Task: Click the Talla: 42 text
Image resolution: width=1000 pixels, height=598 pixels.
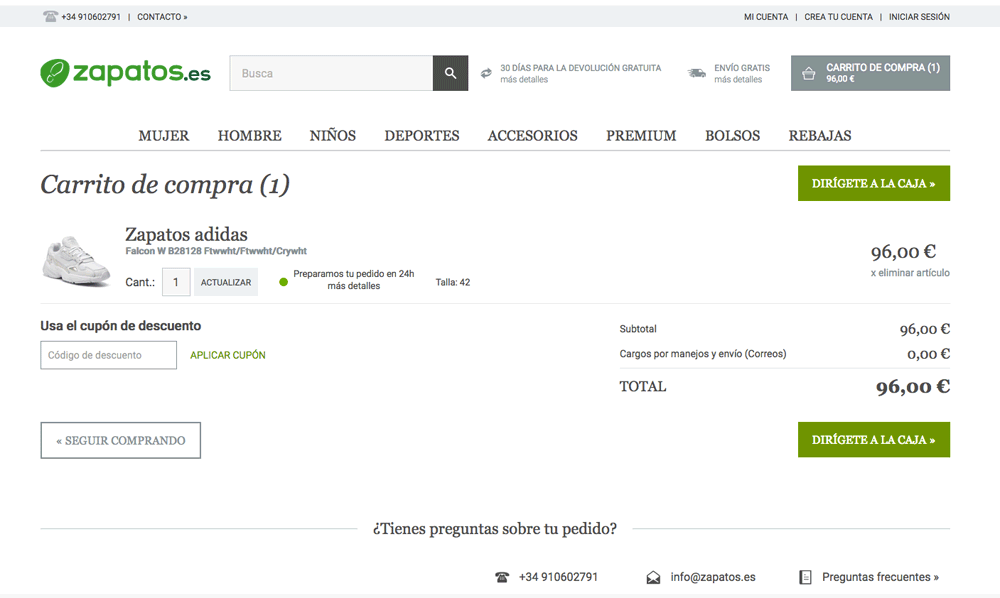Action: pyautogui.click(x=453, y=282)
